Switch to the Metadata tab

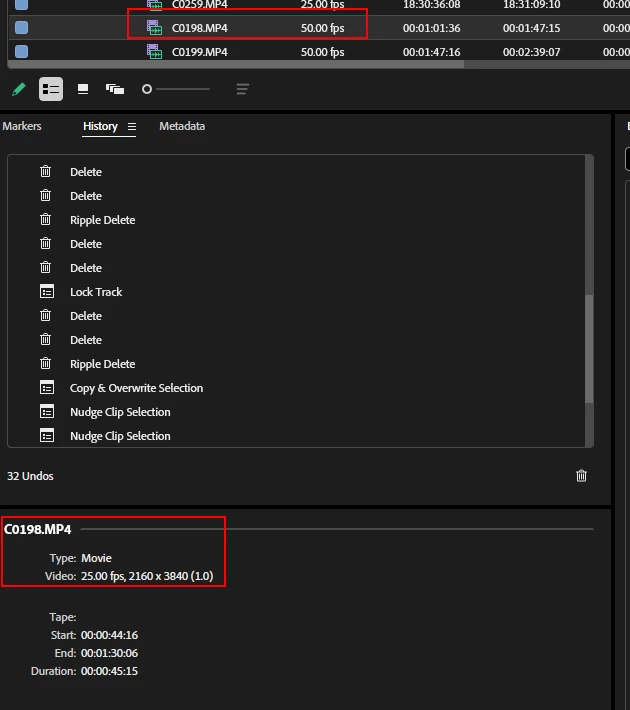pyautogui.click(x=182, y=126)
